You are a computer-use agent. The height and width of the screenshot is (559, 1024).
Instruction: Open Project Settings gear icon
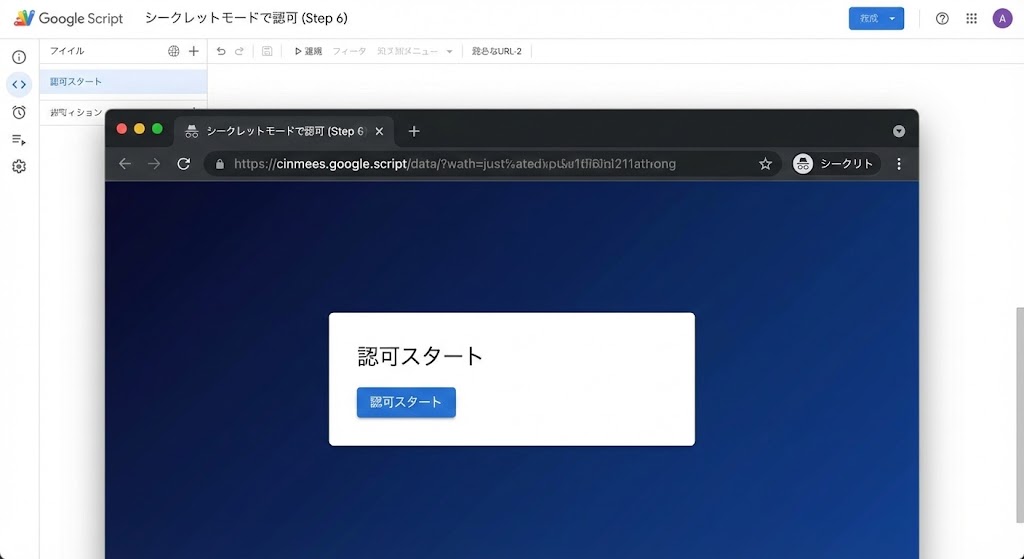pyautogui.click(x=19, y=167)
